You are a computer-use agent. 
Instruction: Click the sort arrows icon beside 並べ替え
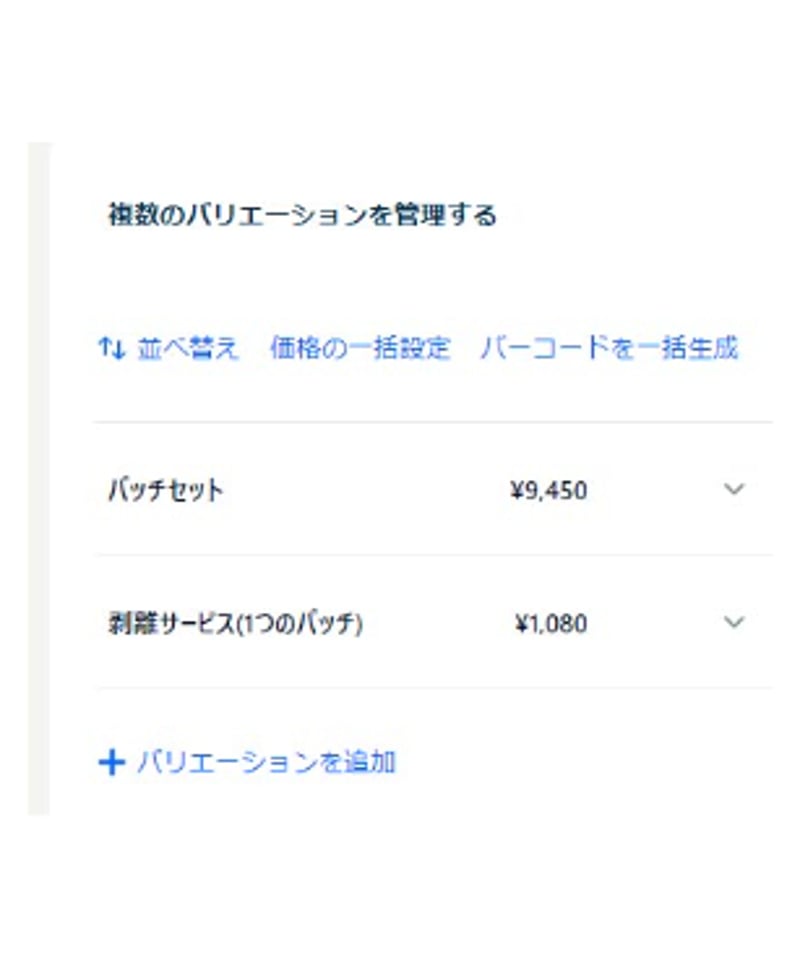click(x=110, y=347)
